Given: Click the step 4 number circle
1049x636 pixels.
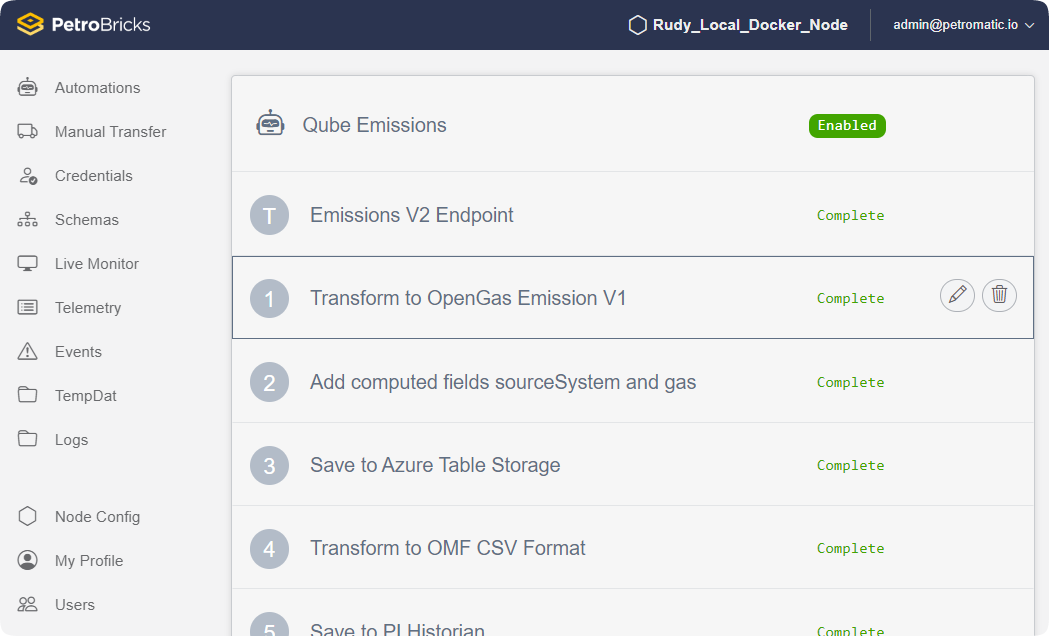Looking at the screenshot, I should (270, 548).
